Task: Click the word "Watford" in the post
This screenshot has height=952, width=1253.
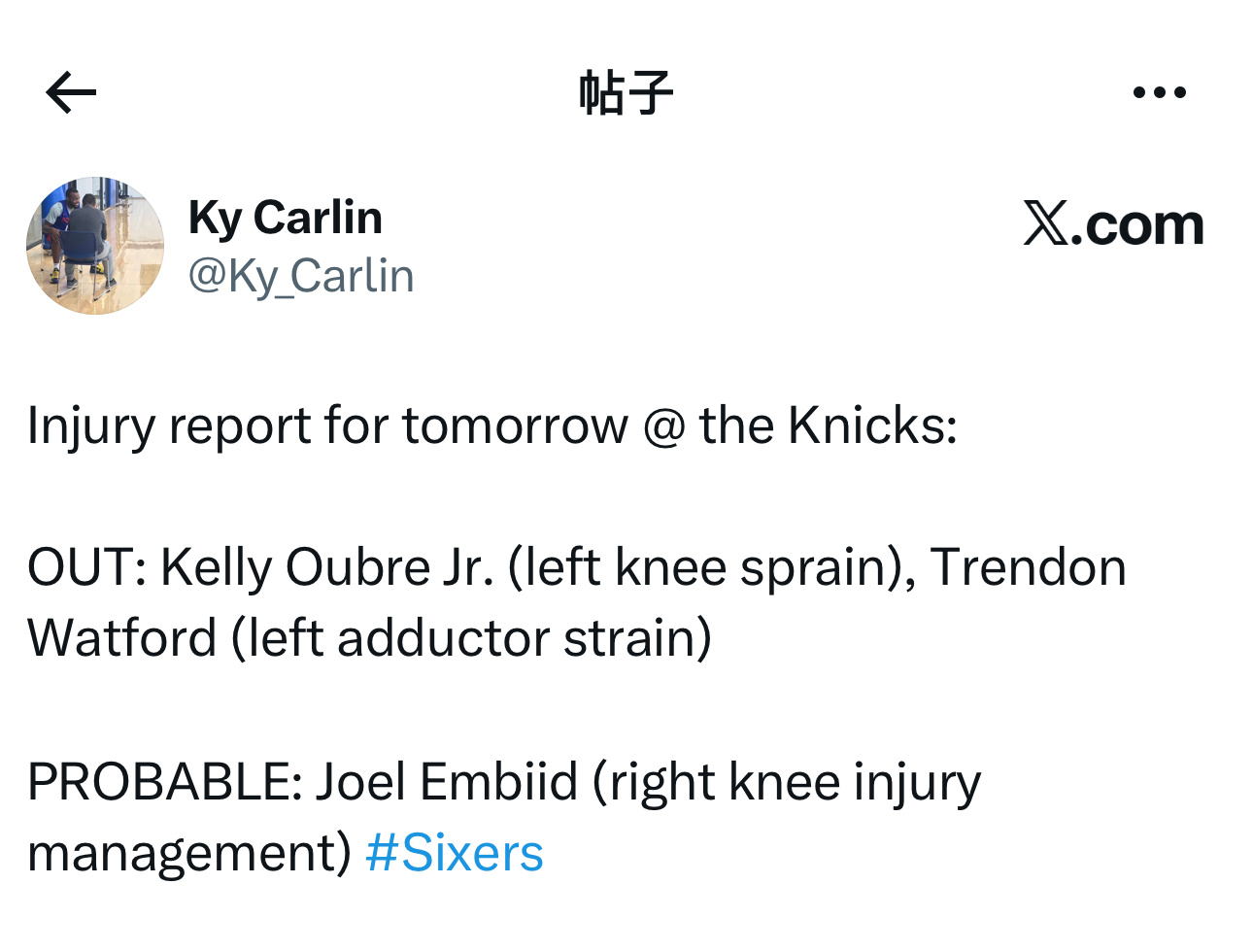Action: [122, 638]
